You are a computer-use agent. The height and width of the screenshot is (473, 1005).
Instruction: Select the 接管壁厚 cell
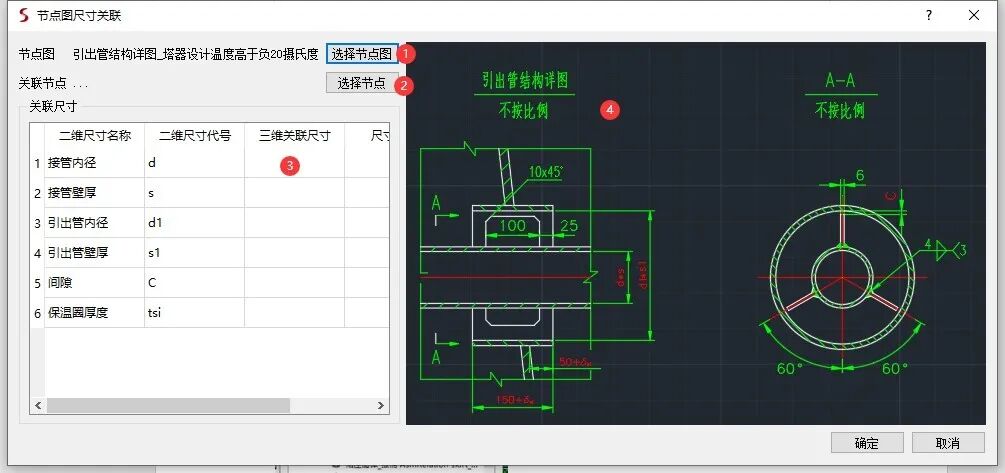point(94,193)
